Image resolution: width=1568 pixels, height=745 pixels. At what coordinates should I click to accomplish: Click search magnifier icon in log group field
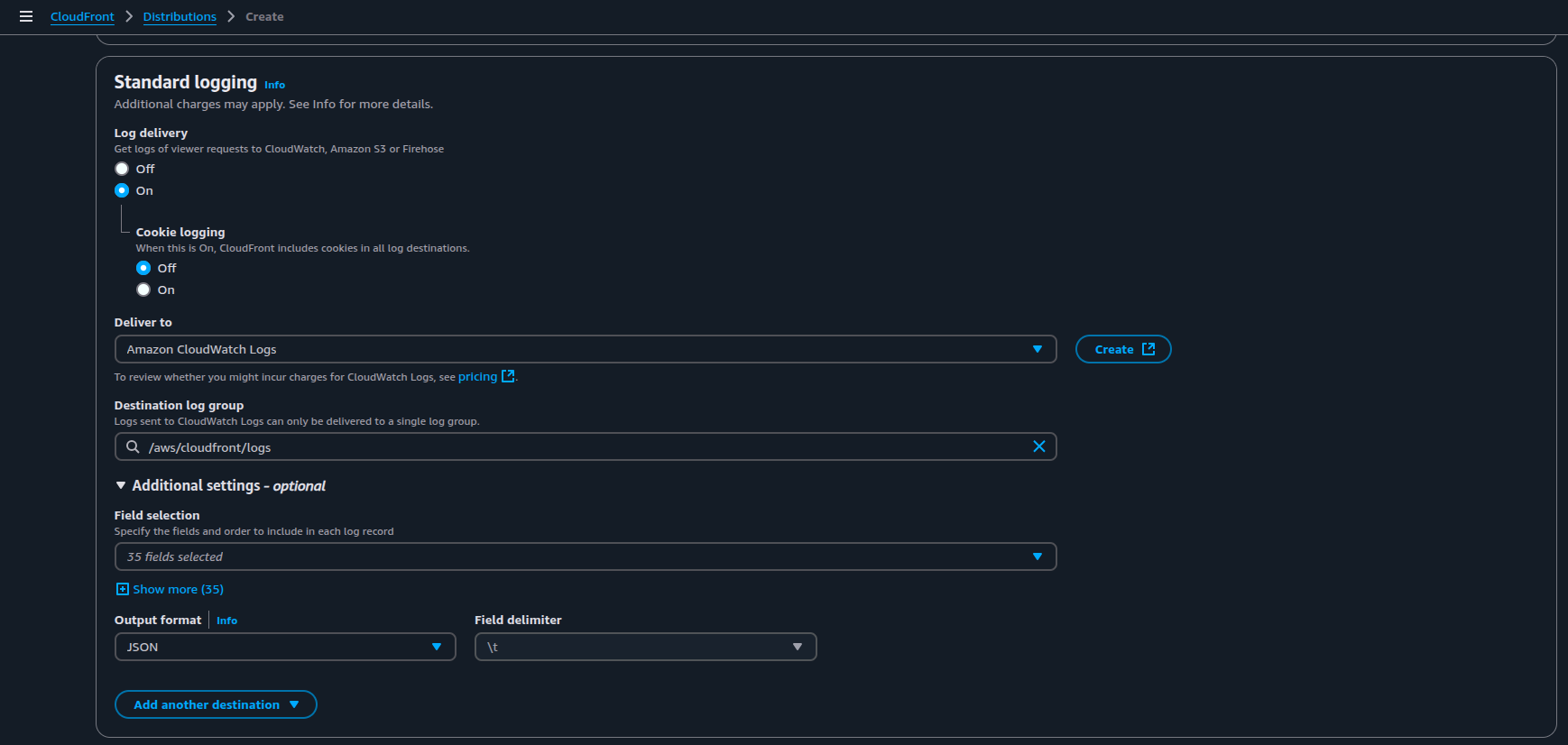coord(133,446)
